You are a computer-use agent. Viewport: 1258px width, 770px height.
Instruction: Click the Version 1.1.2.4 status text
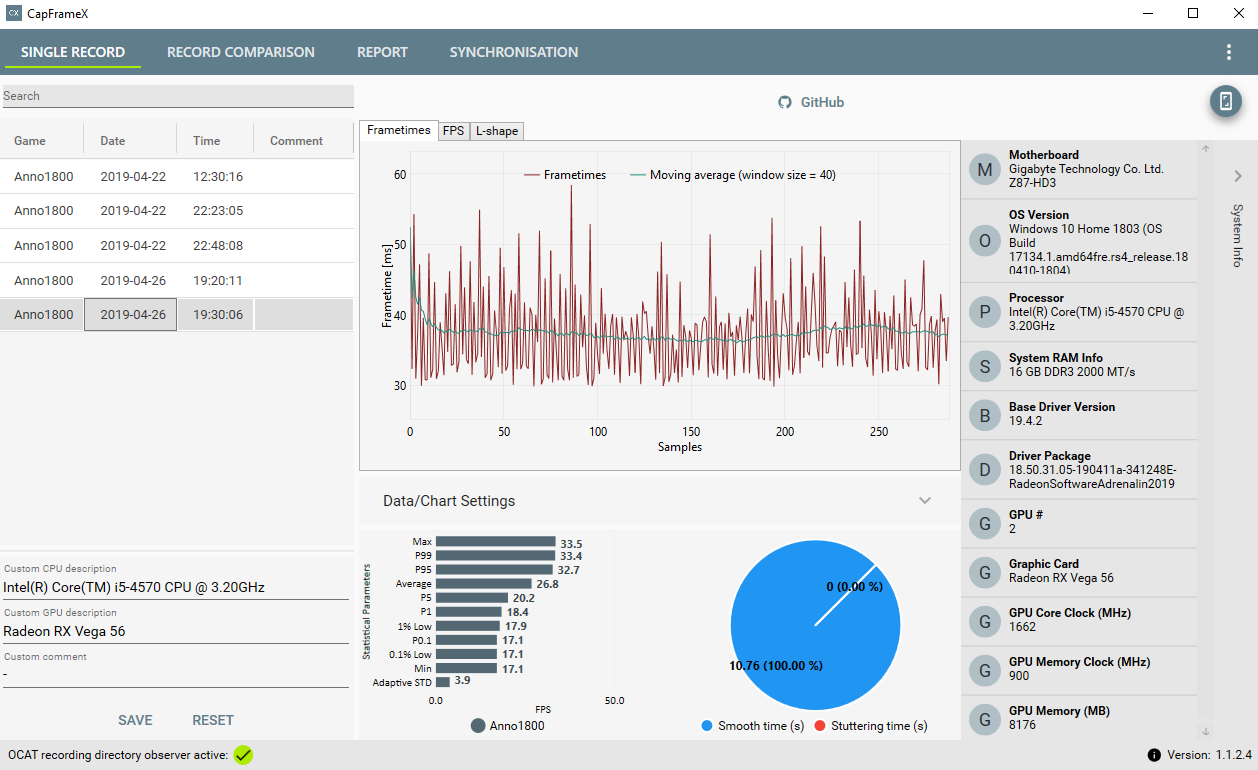[1209, 755]
